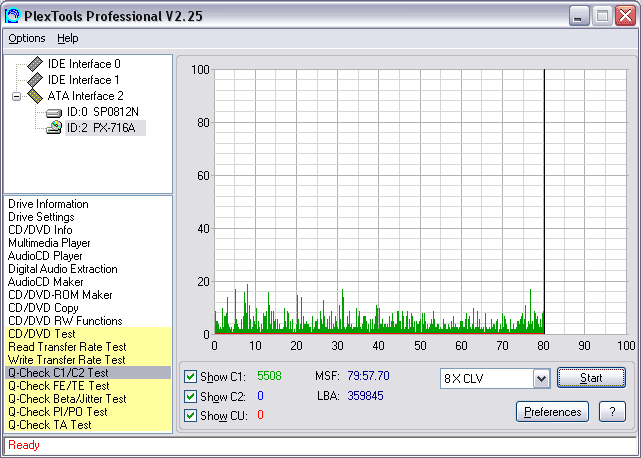Viewport: 641px width, 458px height.
Task: Open AudioCD Maker
Action: tap(45, 282)
